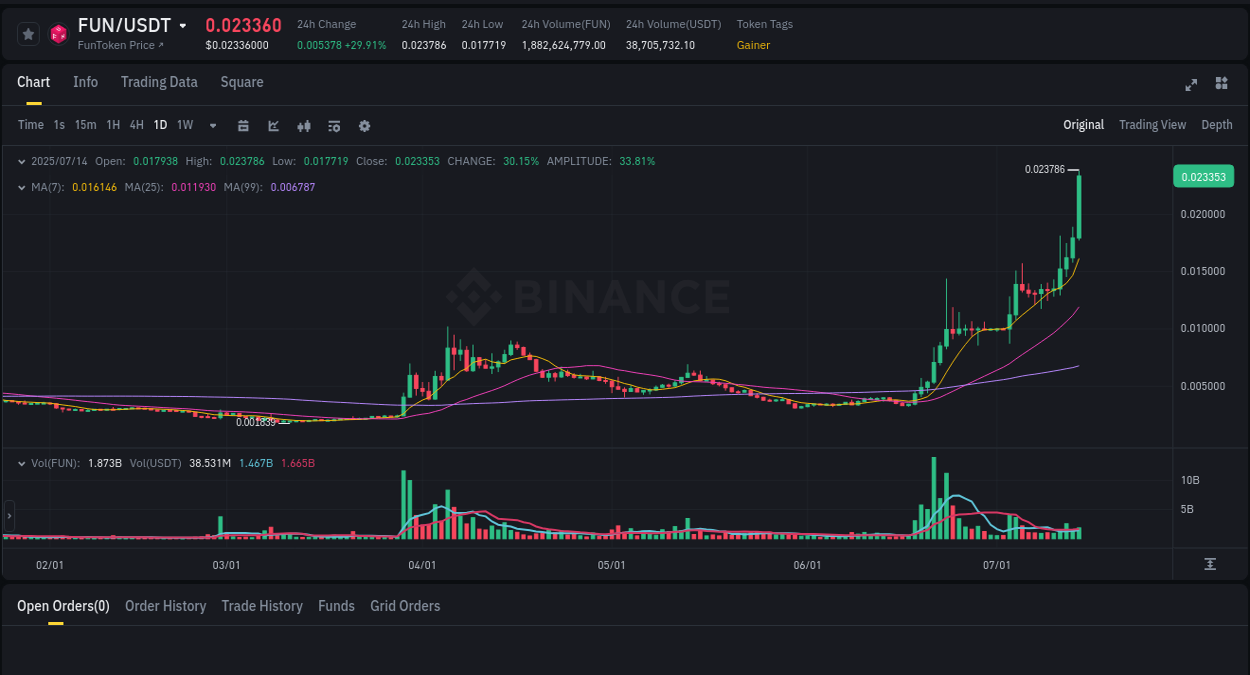Viewport: 1250px width, 675px height.
Task: Enter fullscreen chart mode
Action: point(1191,85)
